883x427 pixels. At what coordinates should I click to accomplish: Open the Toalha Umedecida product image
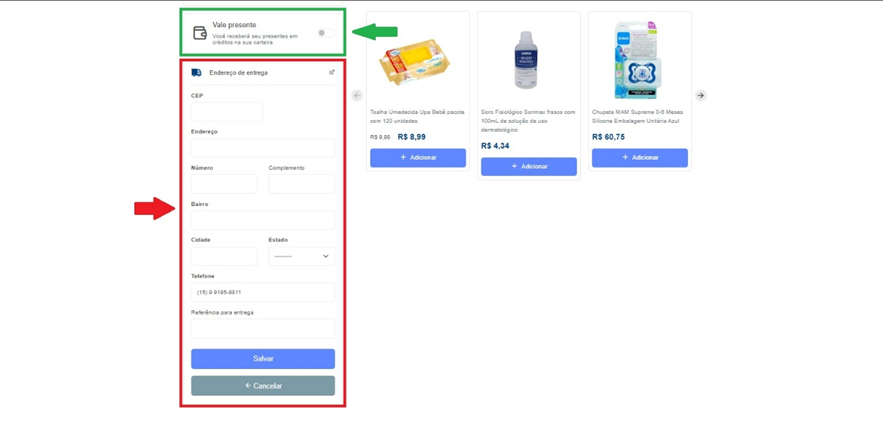[416, 62]
